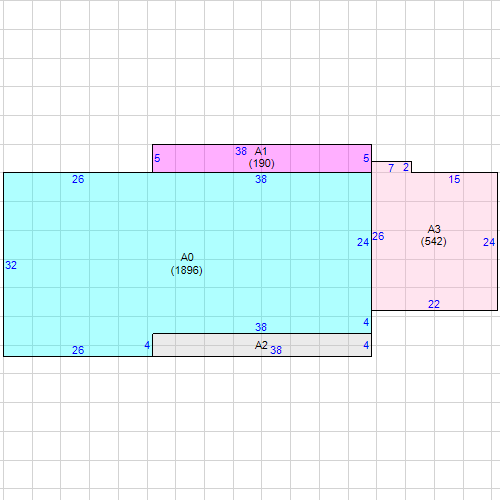Click the "5" label at A1's left end
Image resolution: width=500 pixels, height=500 pixels.
(157, 158)
